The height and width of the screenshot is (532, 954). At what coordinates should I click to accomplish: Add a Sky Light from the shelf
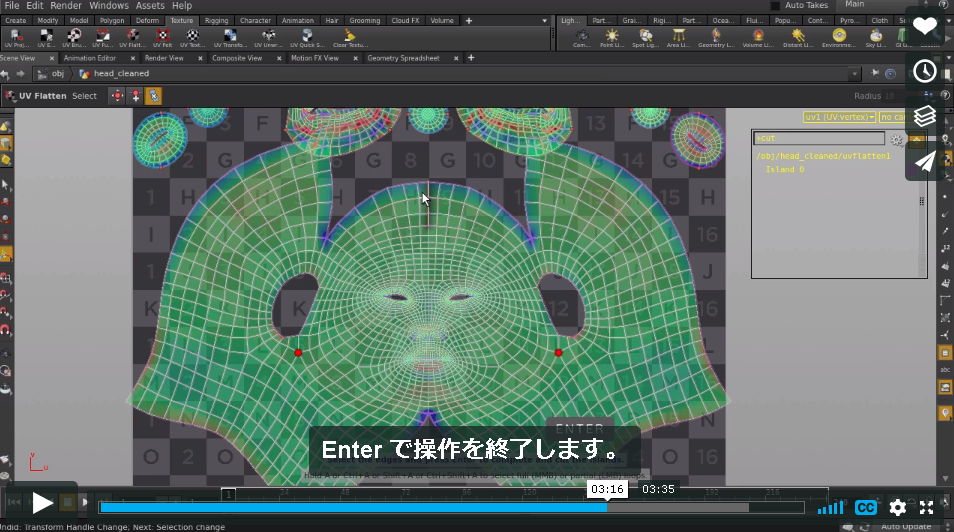pyautogui.click(x=876, y=38)
